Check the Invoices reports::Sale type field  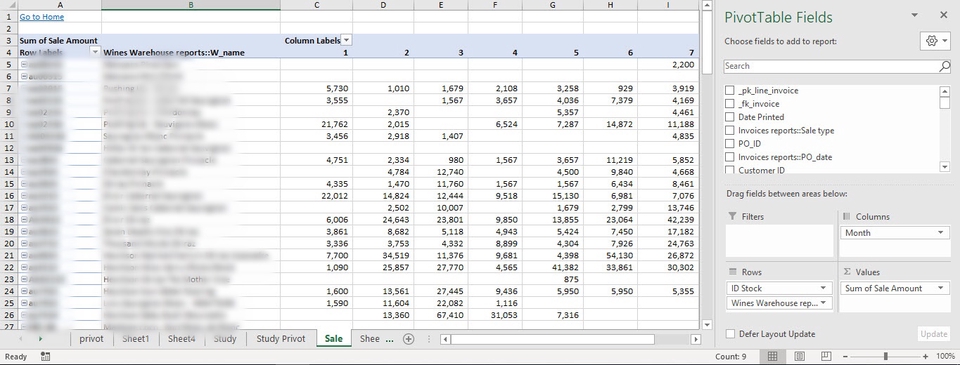(x=729, y=130)
